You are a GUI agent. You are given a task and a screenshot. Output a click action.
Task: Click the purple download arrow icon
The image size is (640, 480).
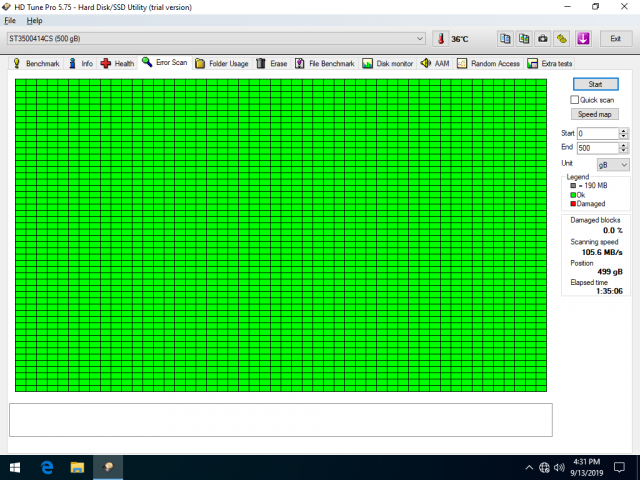(x=583, y=39)
